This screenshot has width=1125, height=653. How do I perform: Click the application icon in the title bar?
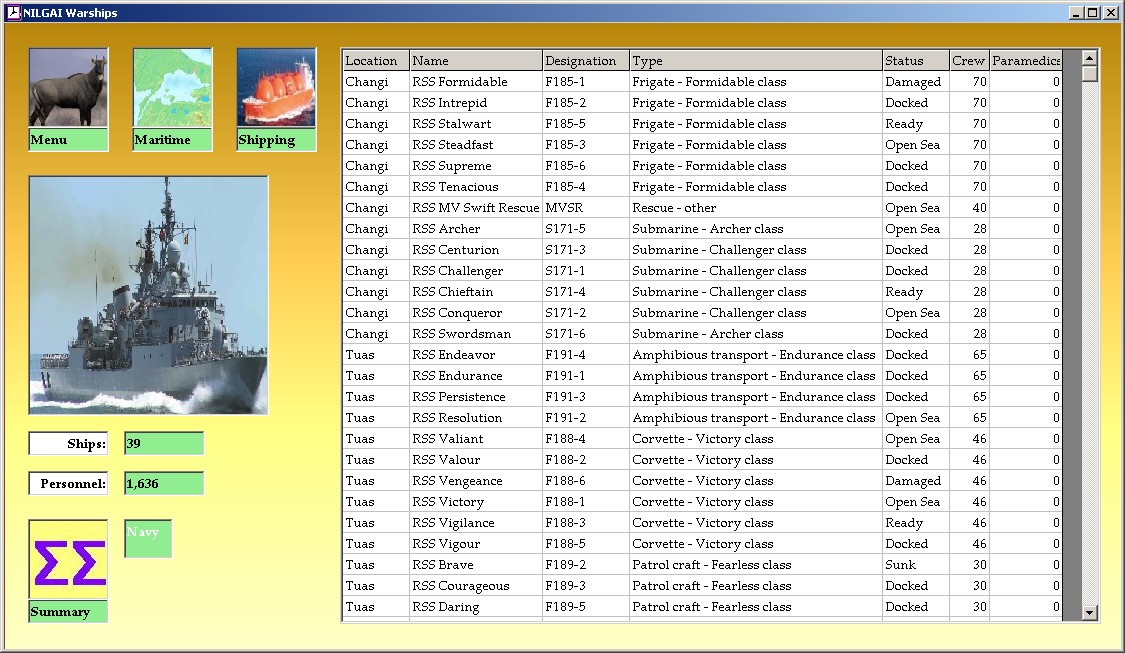13,13
